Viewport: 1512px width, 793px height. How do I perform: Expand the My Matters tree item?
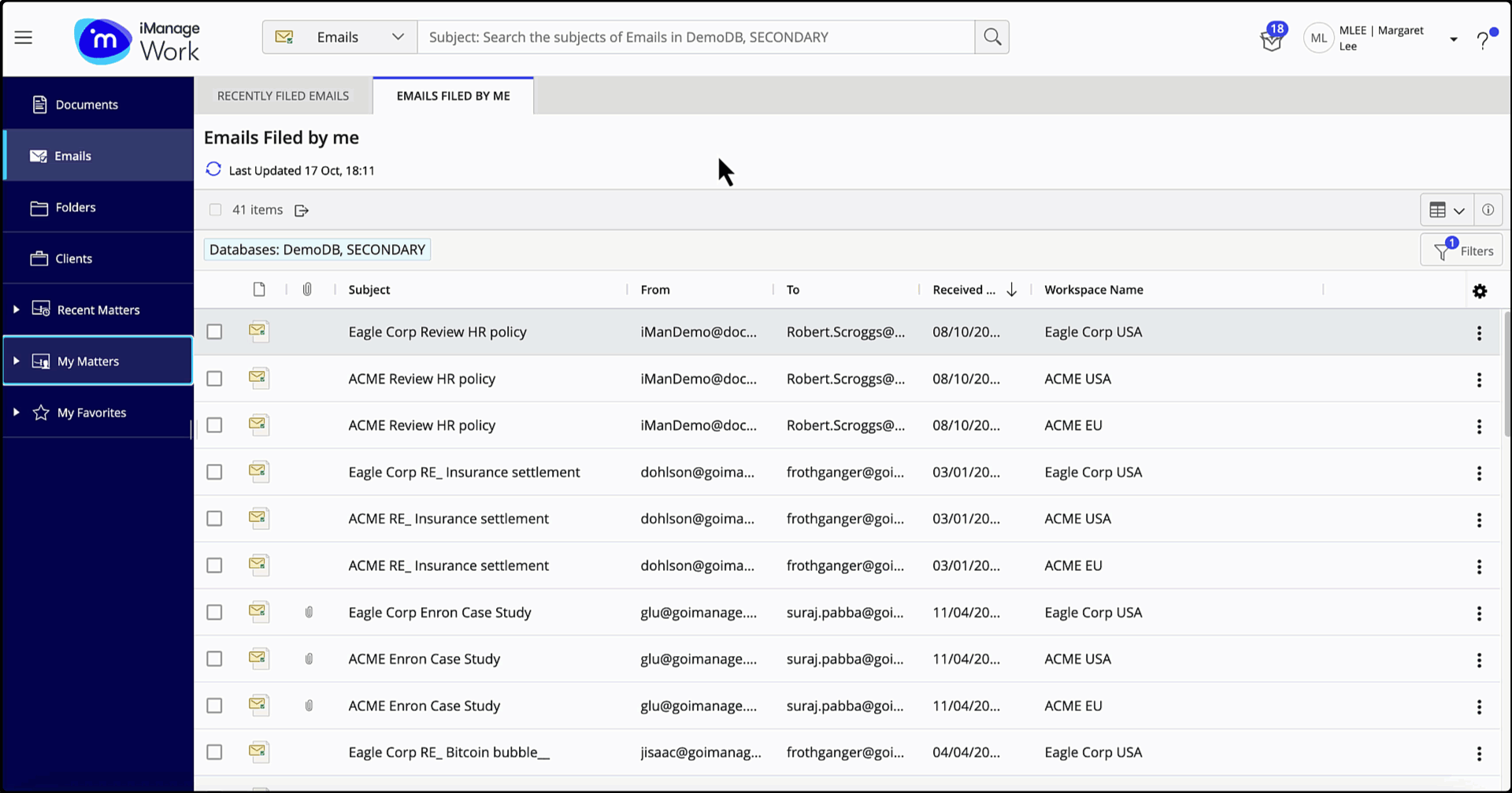tap(17, 361)
